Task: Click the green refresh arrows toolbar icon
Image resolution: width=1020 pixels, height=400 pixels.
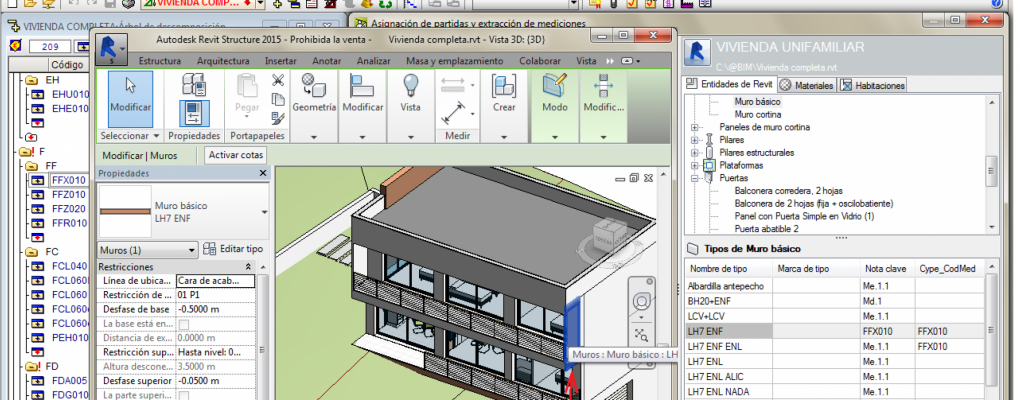Action: click(x=386, y=4)
